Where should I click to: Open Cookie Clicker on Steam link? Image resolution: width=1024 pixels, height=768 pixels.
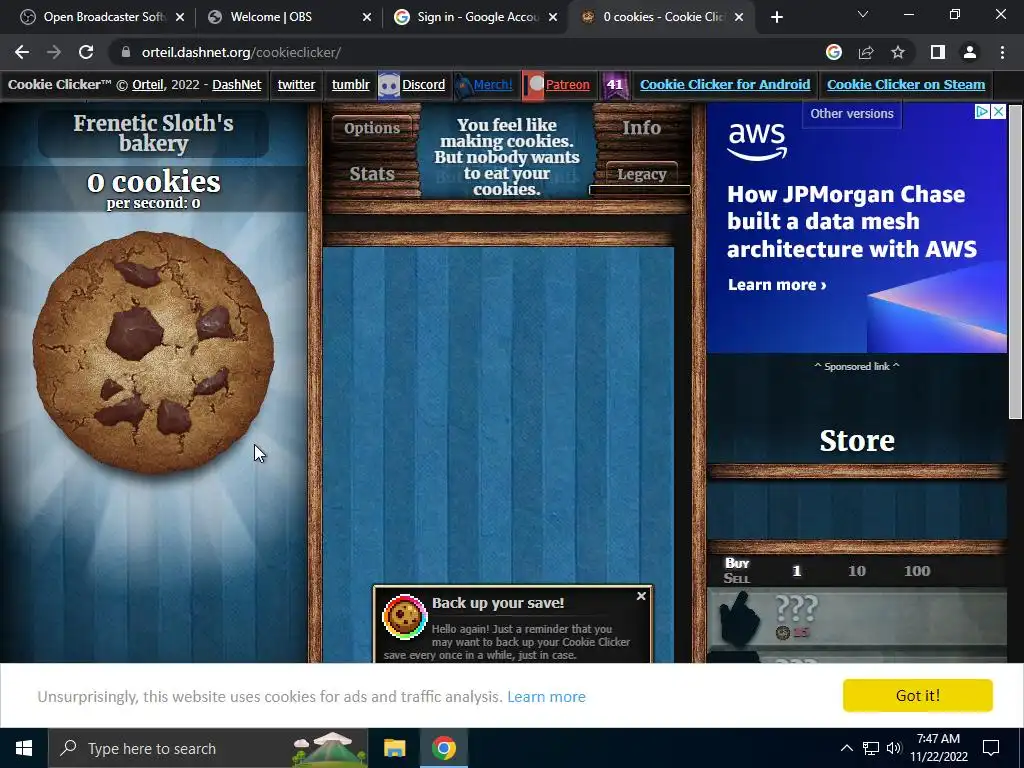pos(906,85)
